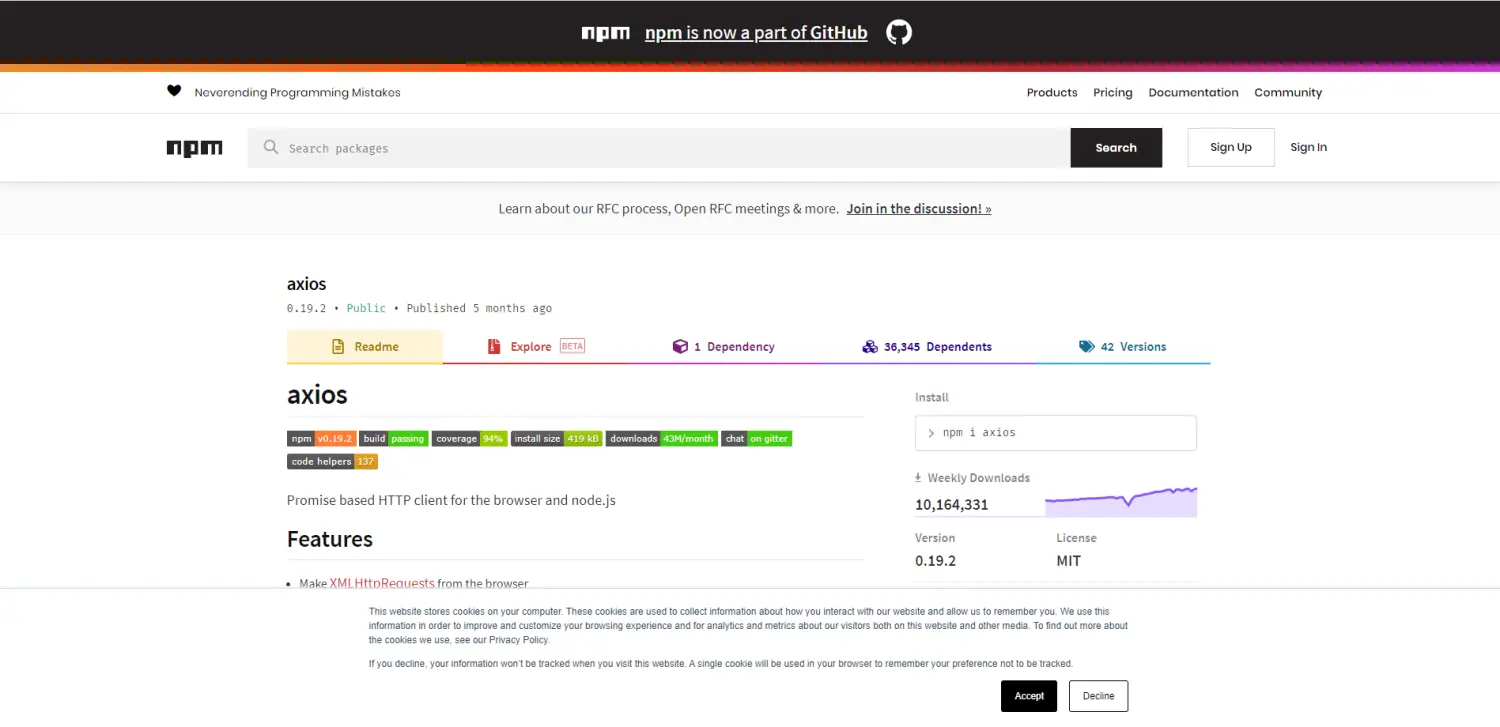Click the black Search button
This screenshot has height=727, width=1500.
point(1116,147)
